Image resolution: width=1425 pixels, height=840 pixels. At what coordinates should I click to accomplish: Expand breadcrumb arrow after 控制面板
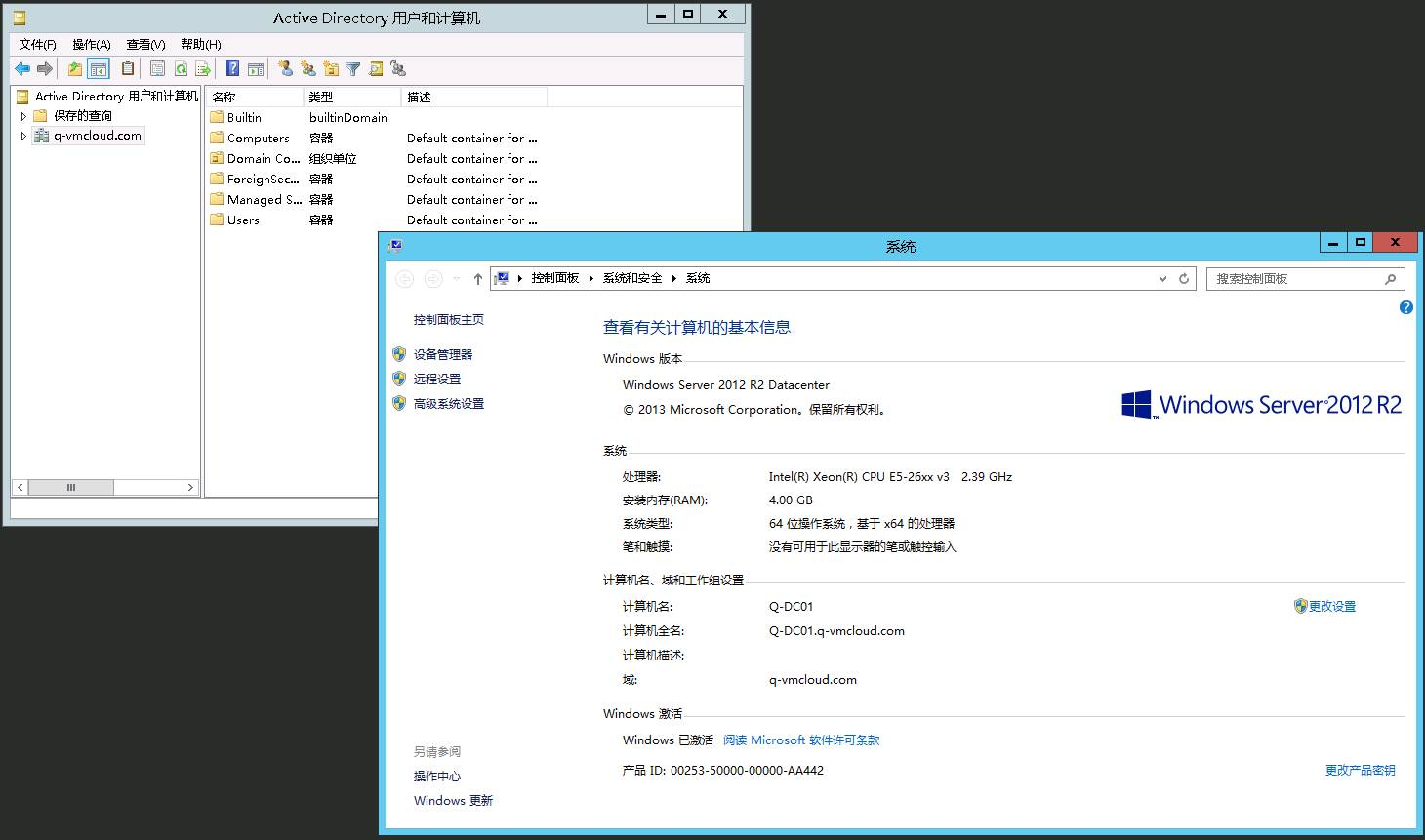[591, 279]
